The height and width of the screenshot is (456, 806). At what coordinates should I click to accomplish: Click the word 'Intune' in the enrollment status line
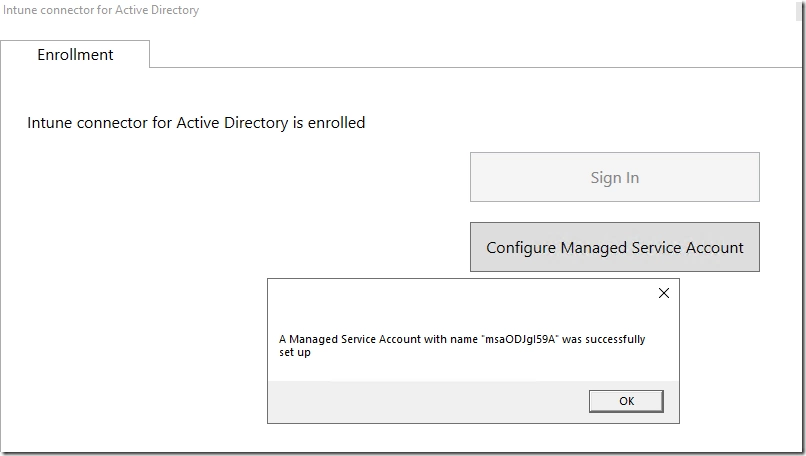(49, 123)
